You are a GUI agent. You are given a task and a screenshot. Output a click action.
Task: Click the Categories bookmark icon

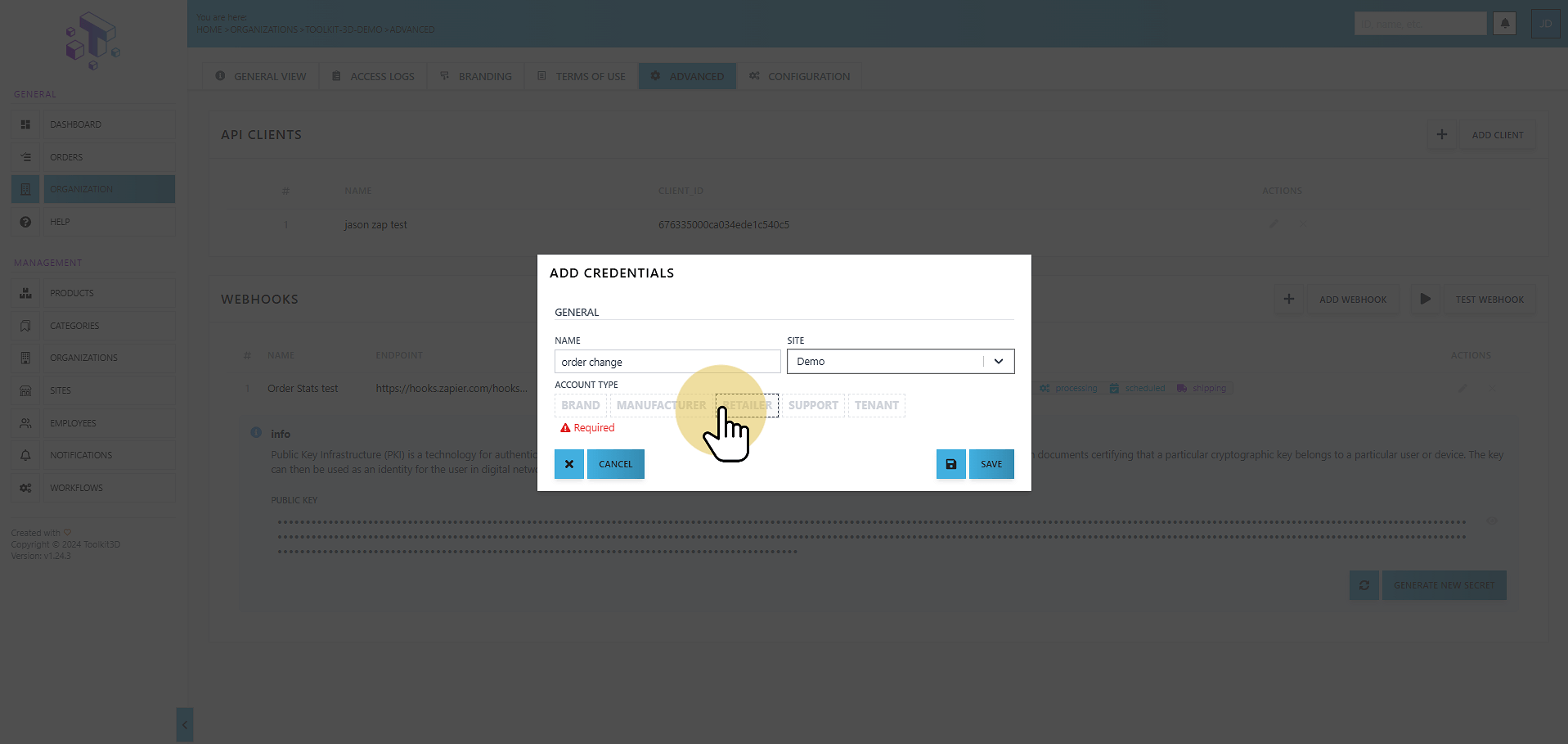point(25,326)
